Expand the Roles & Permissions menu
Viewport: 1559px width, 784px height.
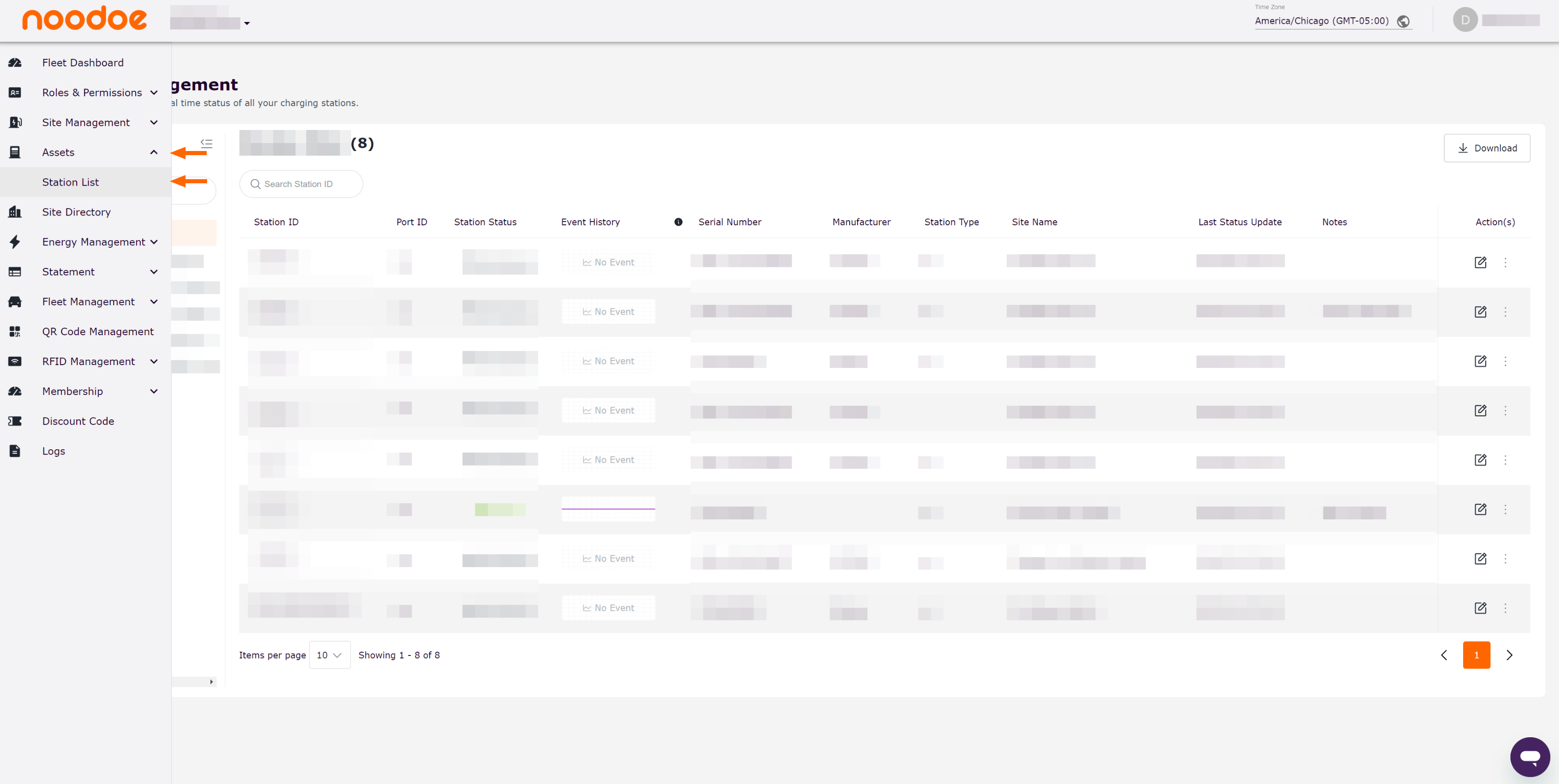[154, 93]
